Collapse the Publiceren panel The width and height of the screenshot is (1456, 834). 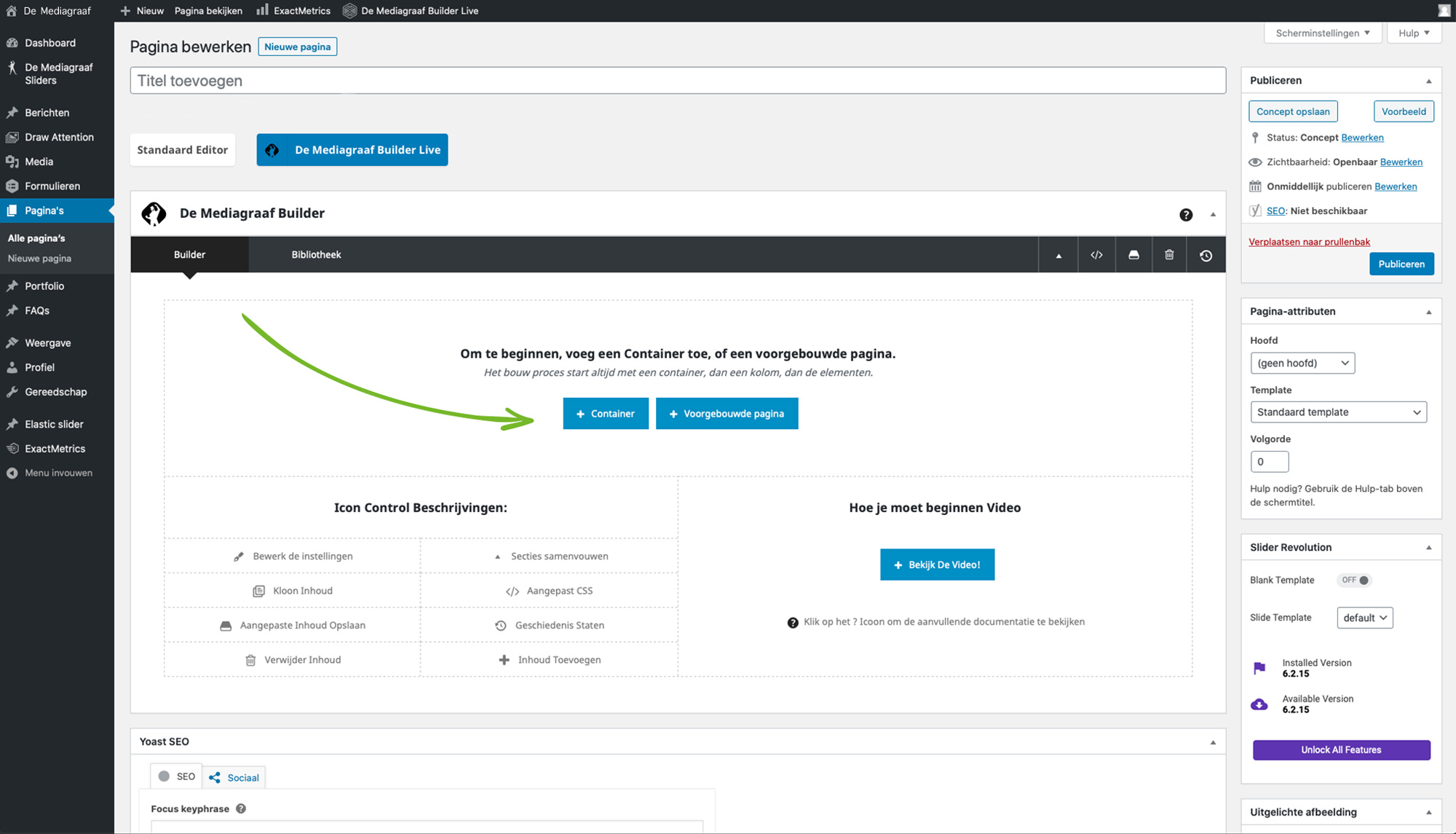(x=1428, y=81)
